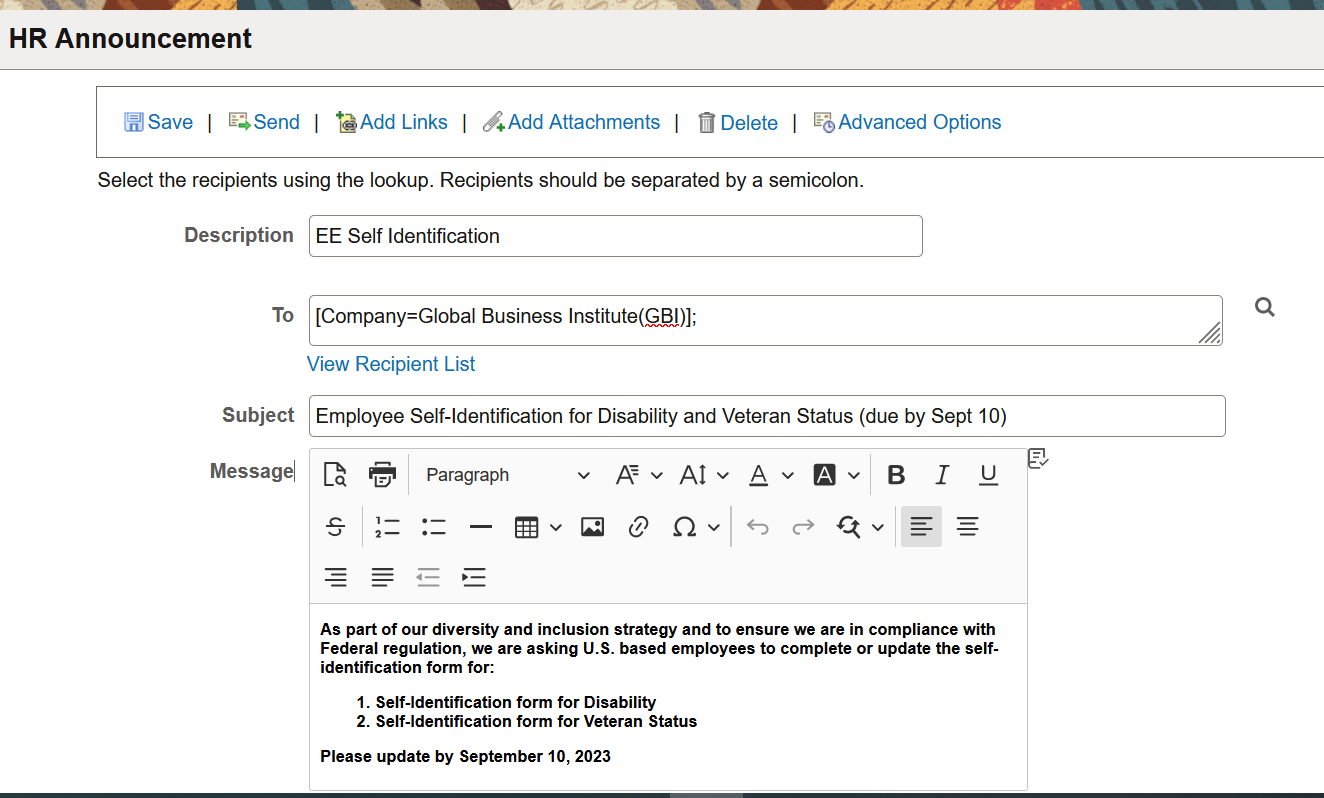Click the Save link in the toolbar

tap(158, 122)
